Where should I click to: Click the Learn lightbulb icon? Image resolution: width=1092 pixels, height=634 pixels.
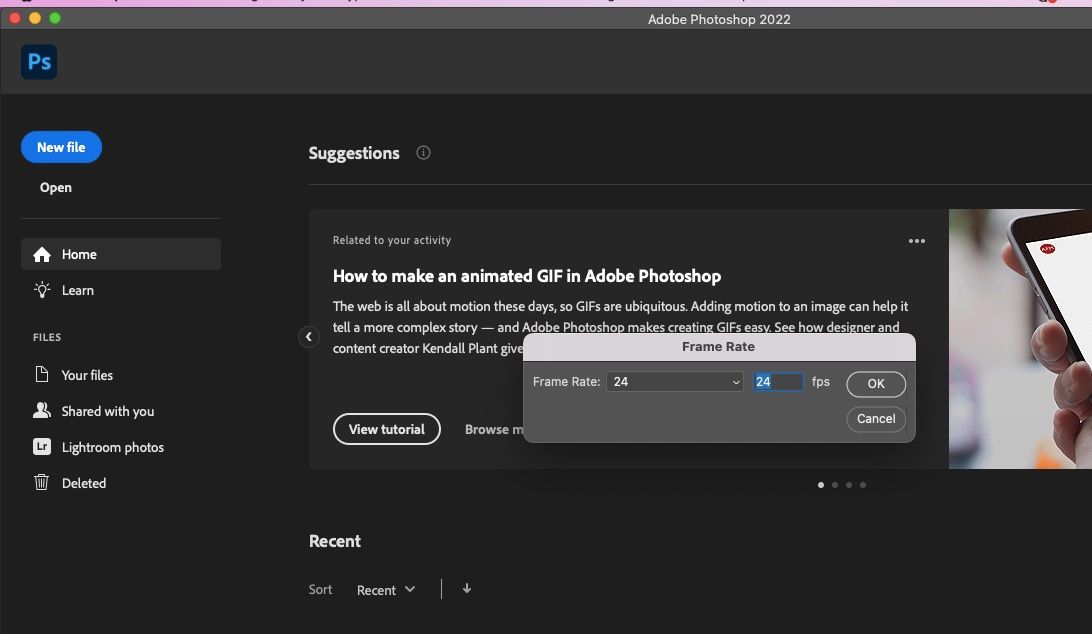pos(42,290)
